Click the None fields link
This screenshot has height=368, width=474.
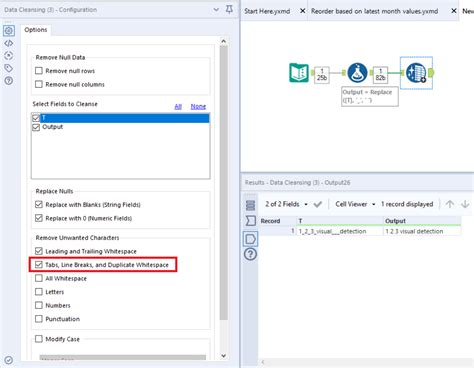(x=198, y=107)
